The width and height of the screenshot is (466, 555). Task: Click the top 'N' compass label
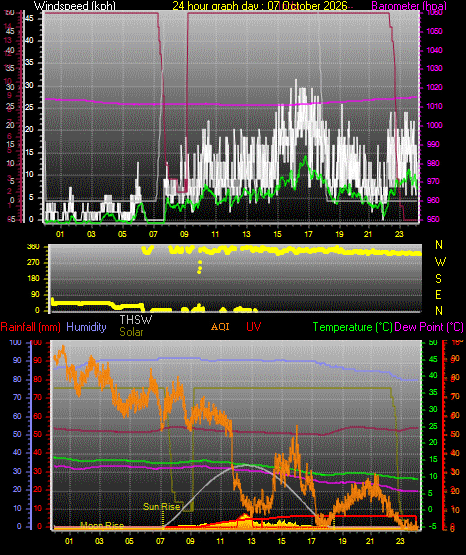coord(439,245)
